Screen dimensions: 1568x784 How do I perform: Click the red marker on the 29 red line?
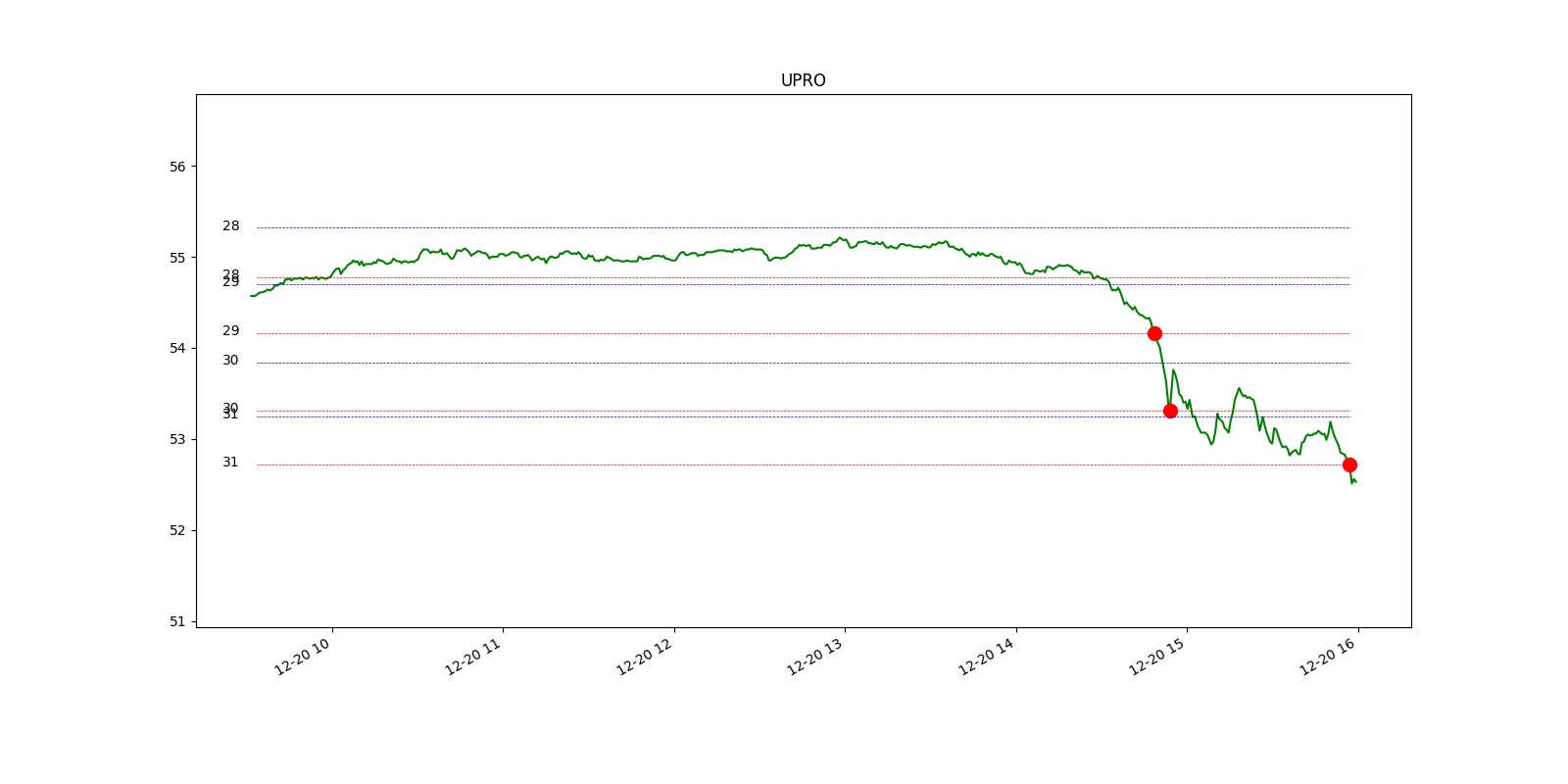(x=1154, y=333)
